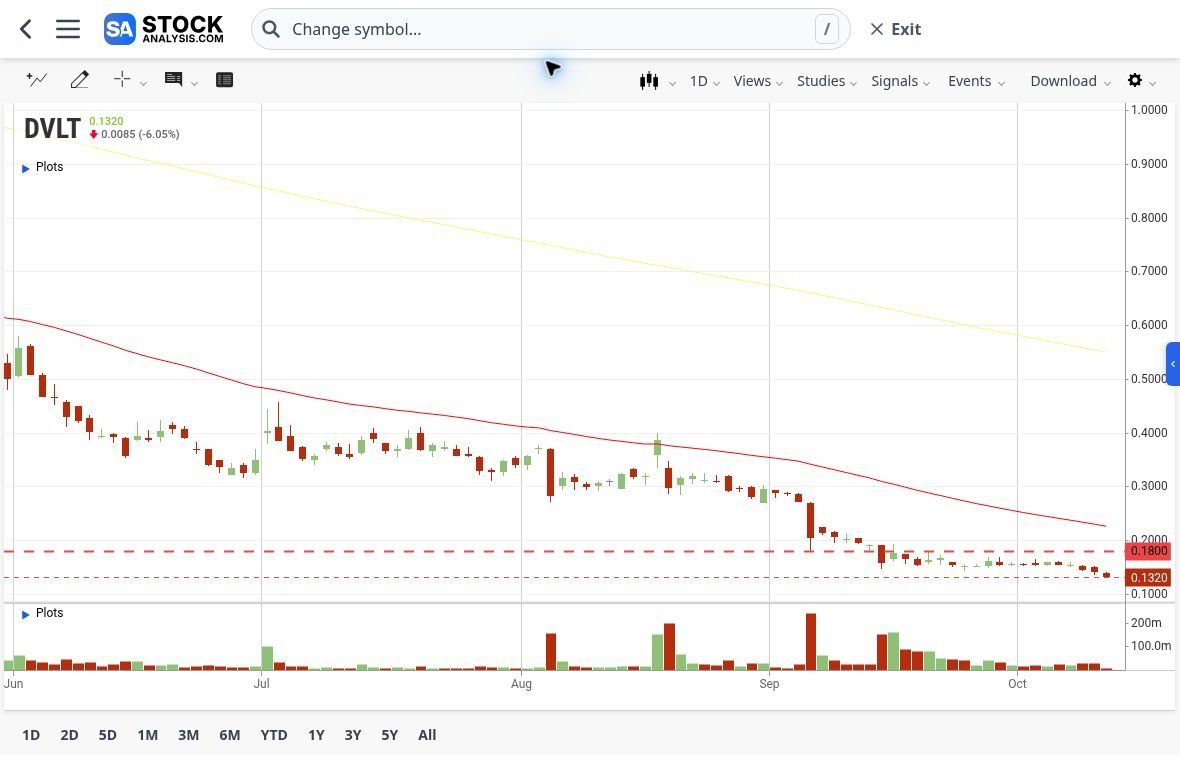
Task: Click the magnifier icon in search box
Action: 271,29
